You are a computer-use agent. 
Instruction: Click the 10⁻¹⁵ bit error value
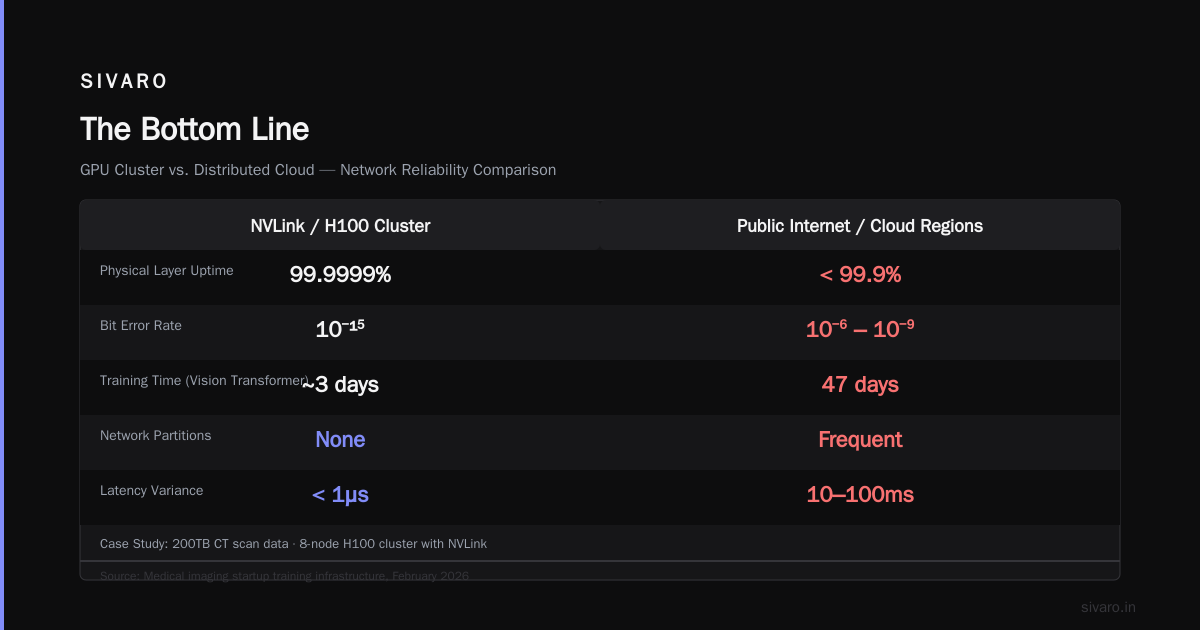340,328
